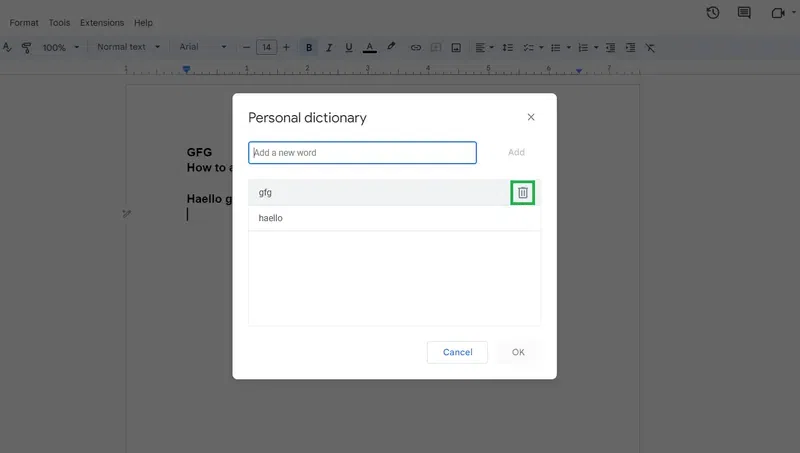This screenshot has height=453, width=800.
Task: Select the paint format tool
Action: (x=27, y=47)
